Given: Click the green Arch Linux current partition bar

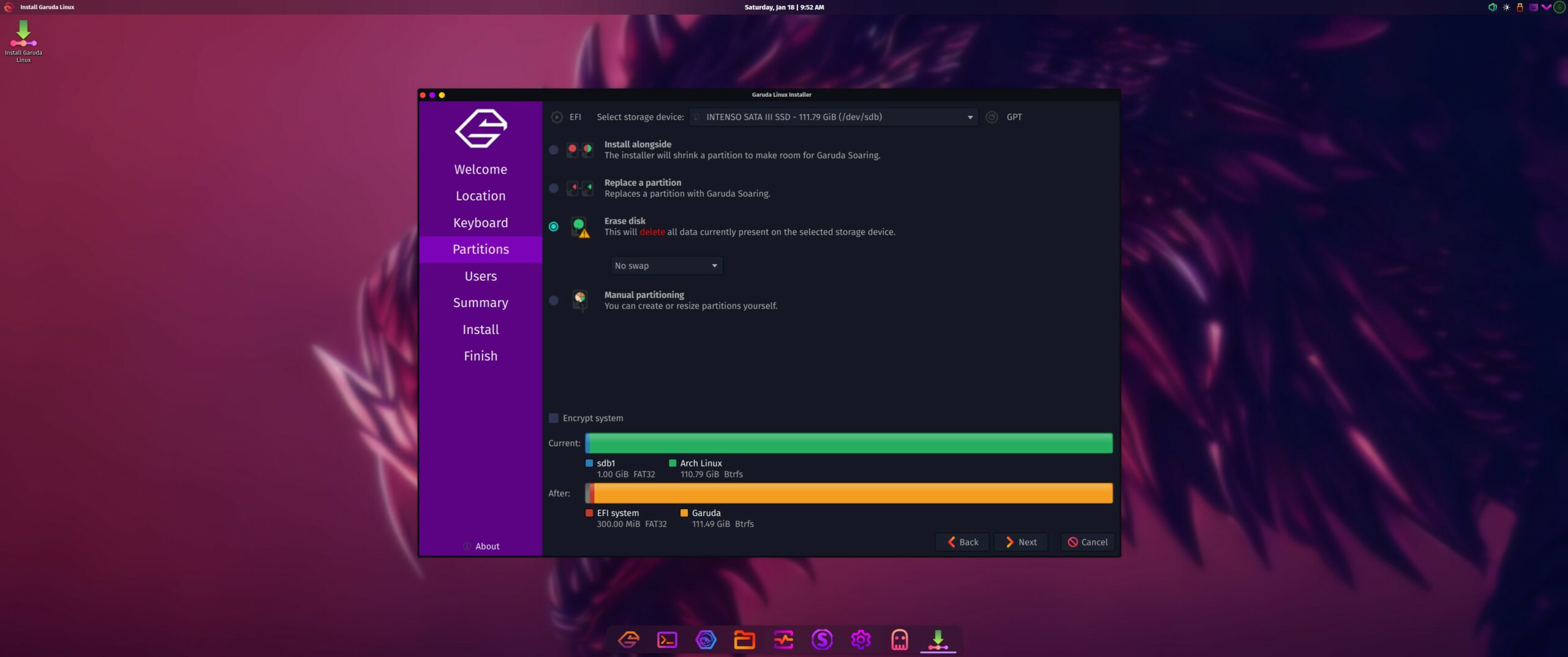Looking at the screenshot, I should 851,443.
